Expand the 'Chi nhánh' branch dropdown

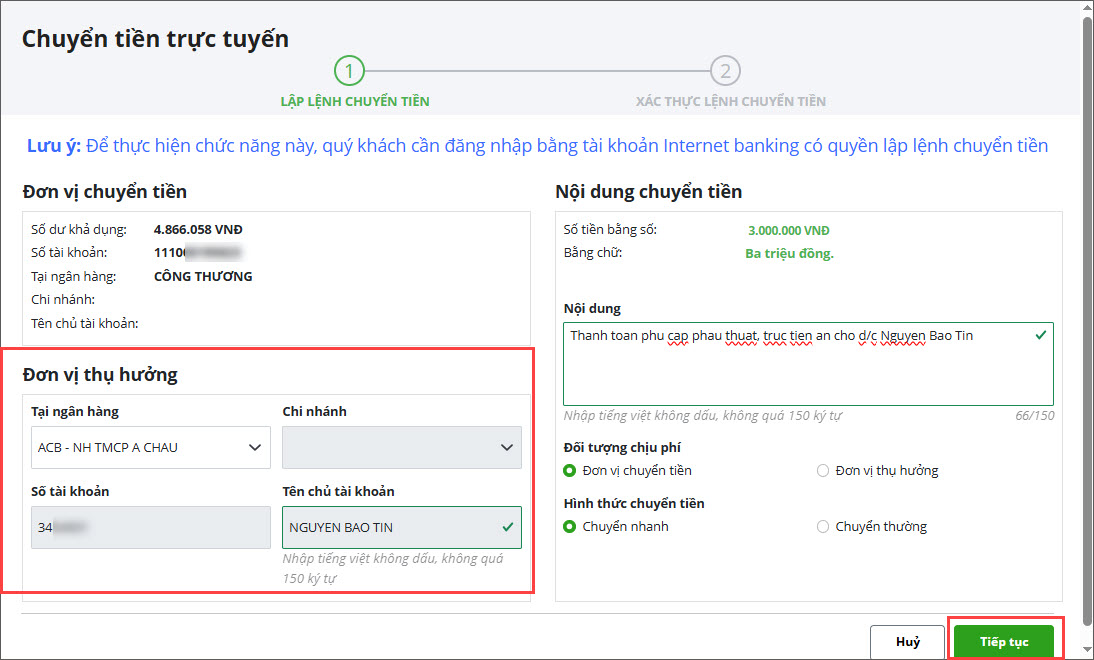click(401, 447)
